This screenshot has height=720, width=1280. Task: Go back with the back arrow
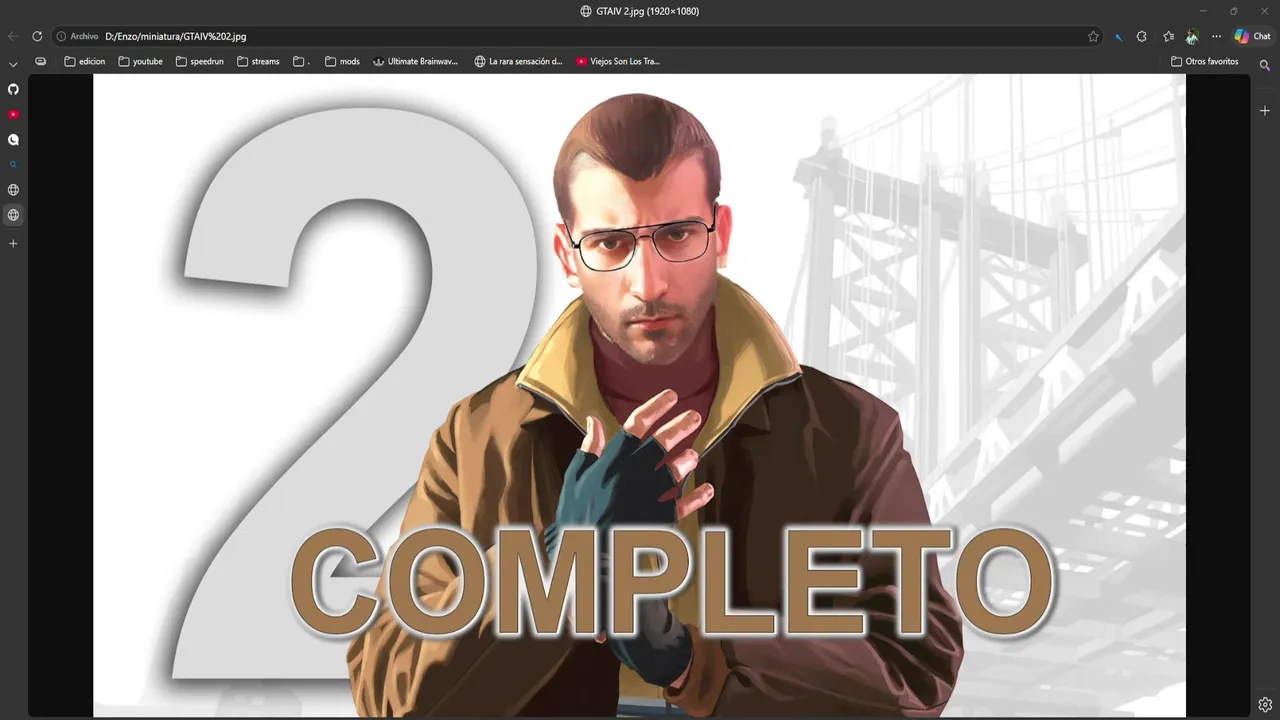pyautogui.click(x=13, y=36)
